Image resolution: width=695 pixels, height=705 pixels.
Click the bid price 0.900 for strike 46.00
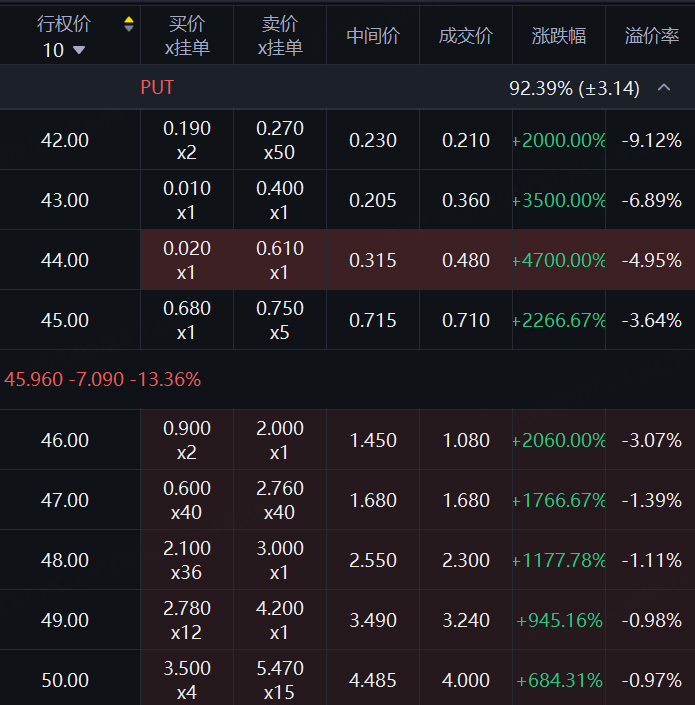point(187,429)
